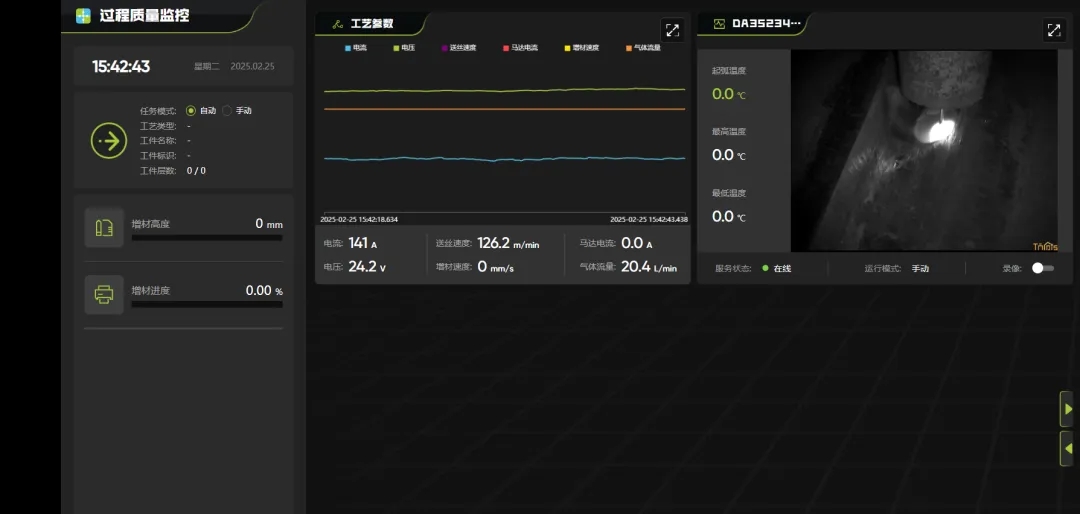The height and width of the screenshot is (514, 1080).
Task: Toggle the 电压 legend entry
Action: pyautogui.click(x=404, y=48)
